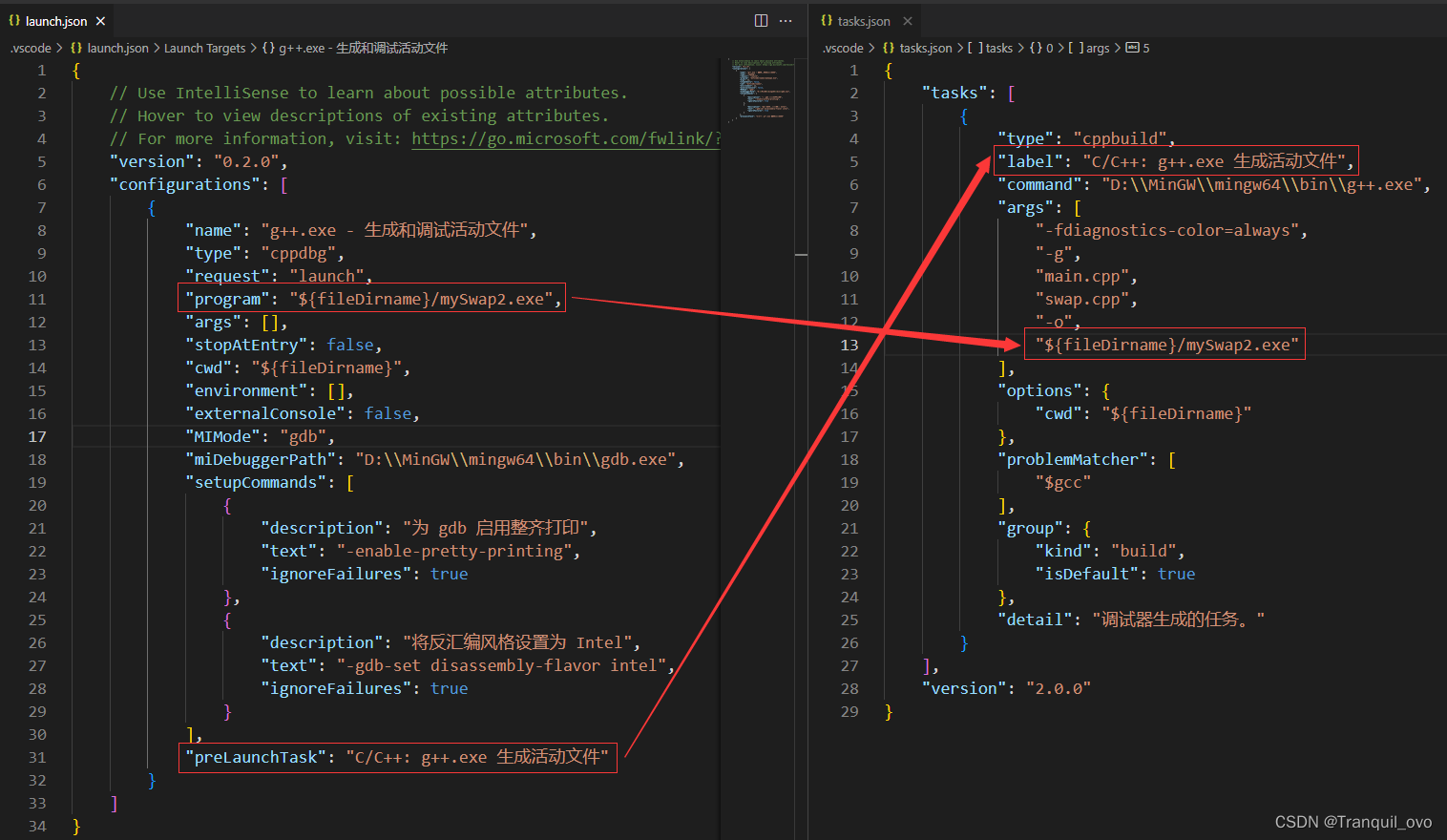Open the go.microsoft.com/fwlink link
Image resolution: width=1447 pixels, height=840 pixels.
click(x=566, y=138)
